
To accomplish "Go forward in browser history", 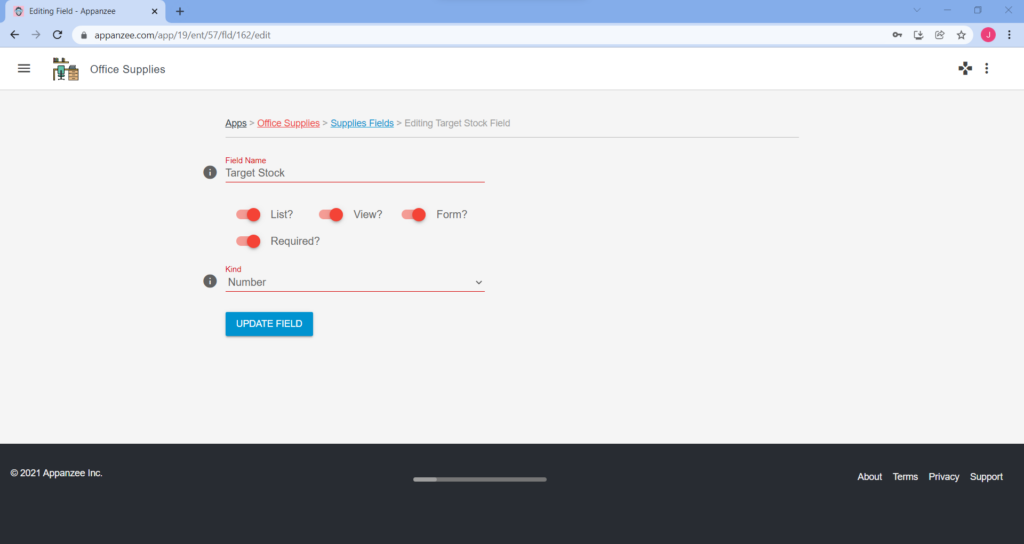I will coord(36,35).
